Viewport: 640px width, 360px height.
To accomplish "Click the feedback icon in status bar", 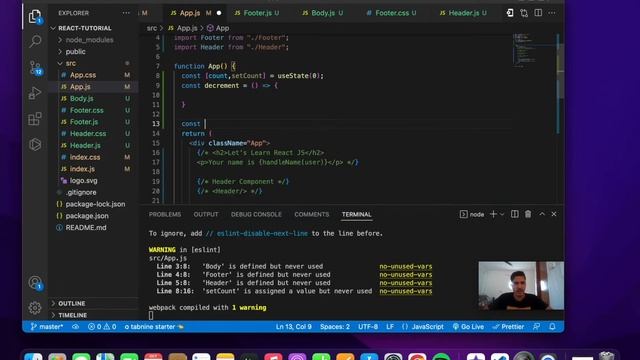I will (x=537, y=327).
